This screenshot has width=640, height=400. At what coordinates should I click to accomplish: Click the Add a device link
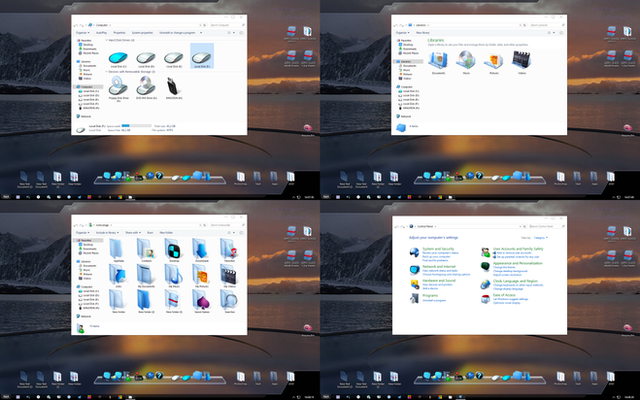point(430,289)
